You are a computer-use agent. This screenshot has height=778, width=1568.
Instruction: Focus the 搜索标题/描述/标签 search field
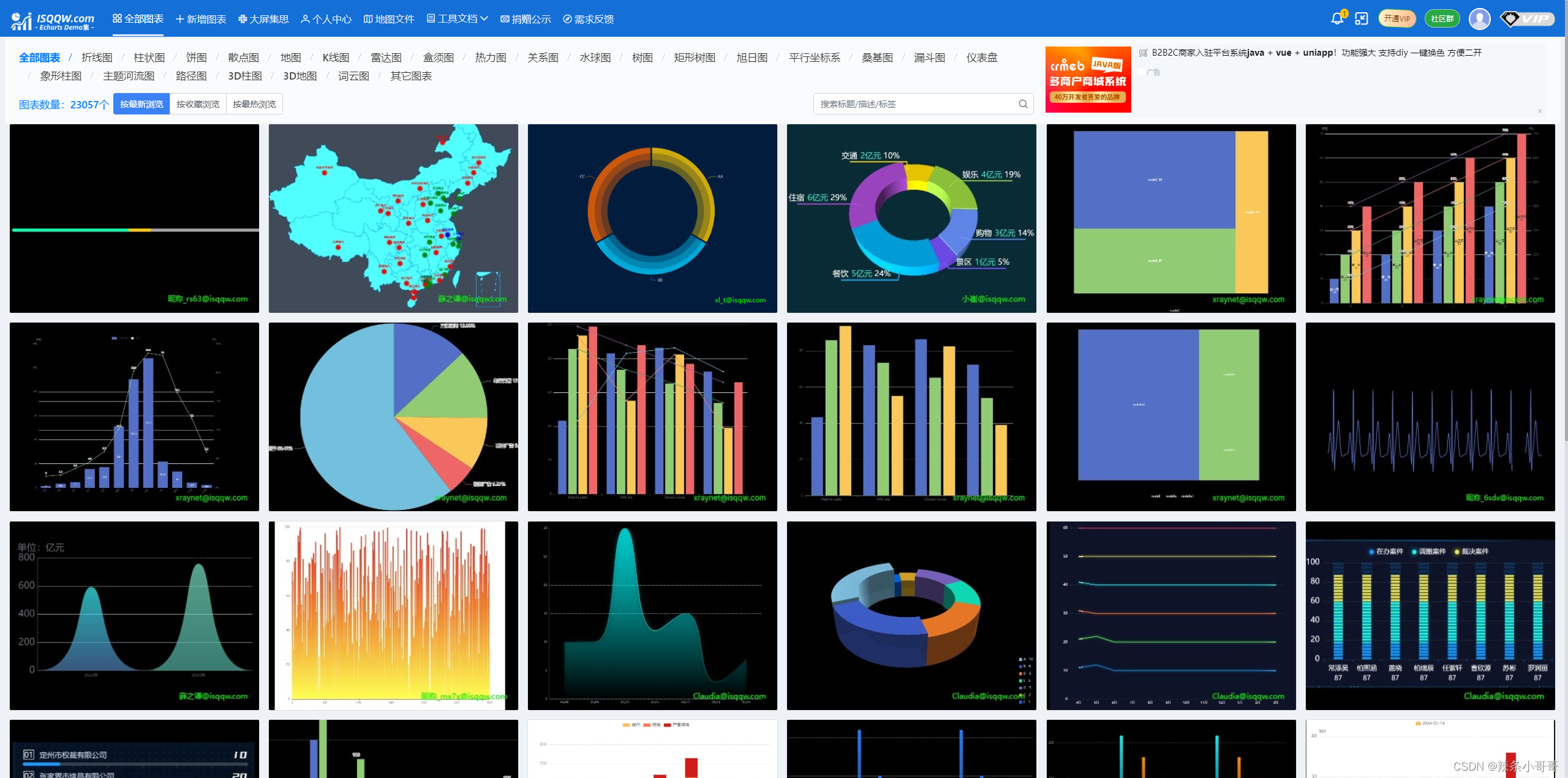coord(923,104)
